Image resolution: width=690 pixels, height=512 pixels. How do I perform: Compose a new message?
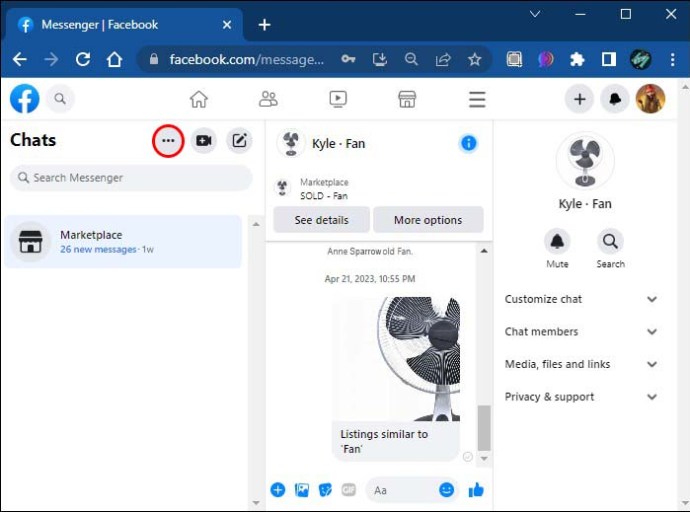point(239,141)
